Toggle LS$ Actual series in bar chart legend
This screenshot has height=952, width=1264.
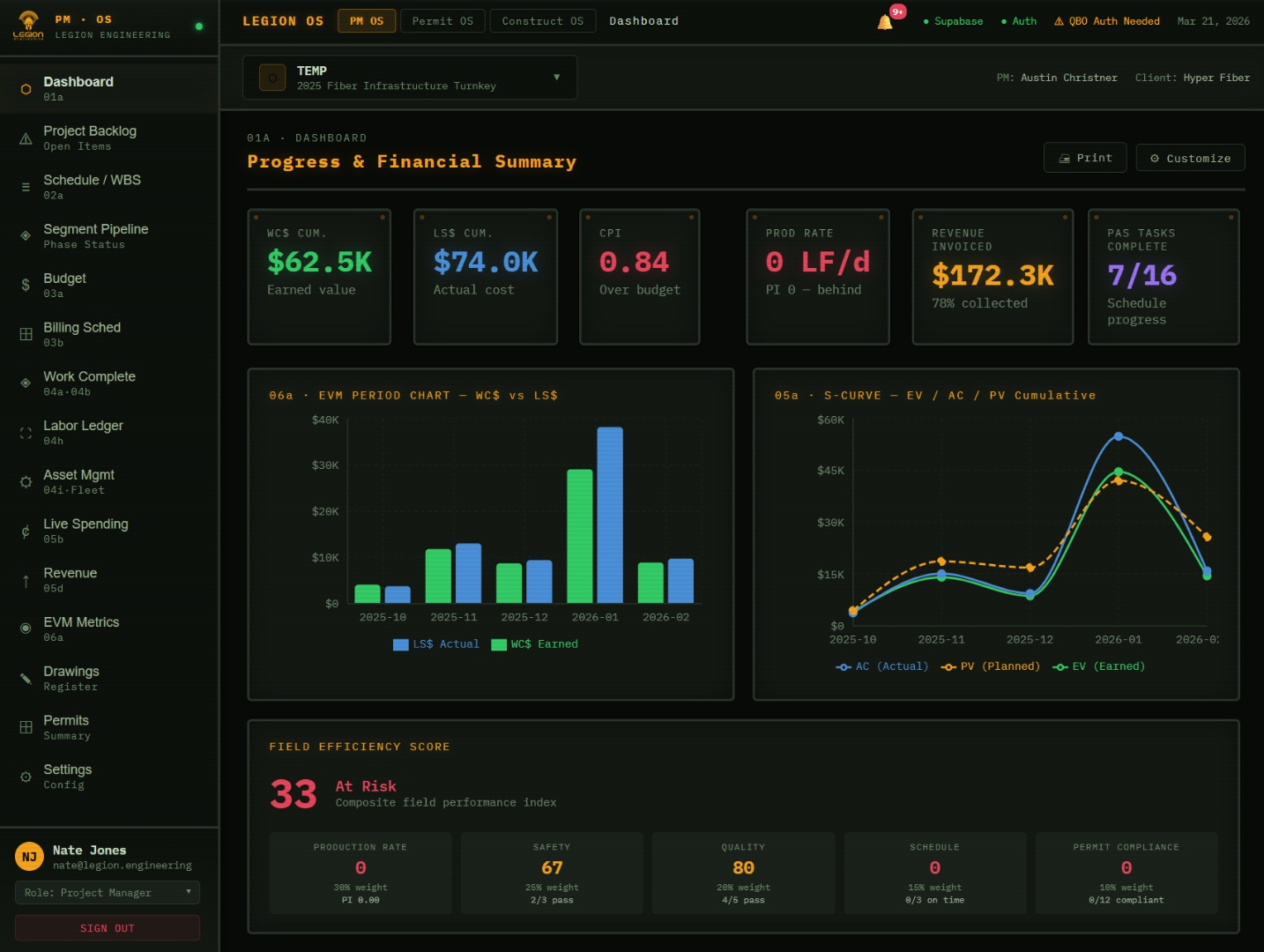point(436,644)
